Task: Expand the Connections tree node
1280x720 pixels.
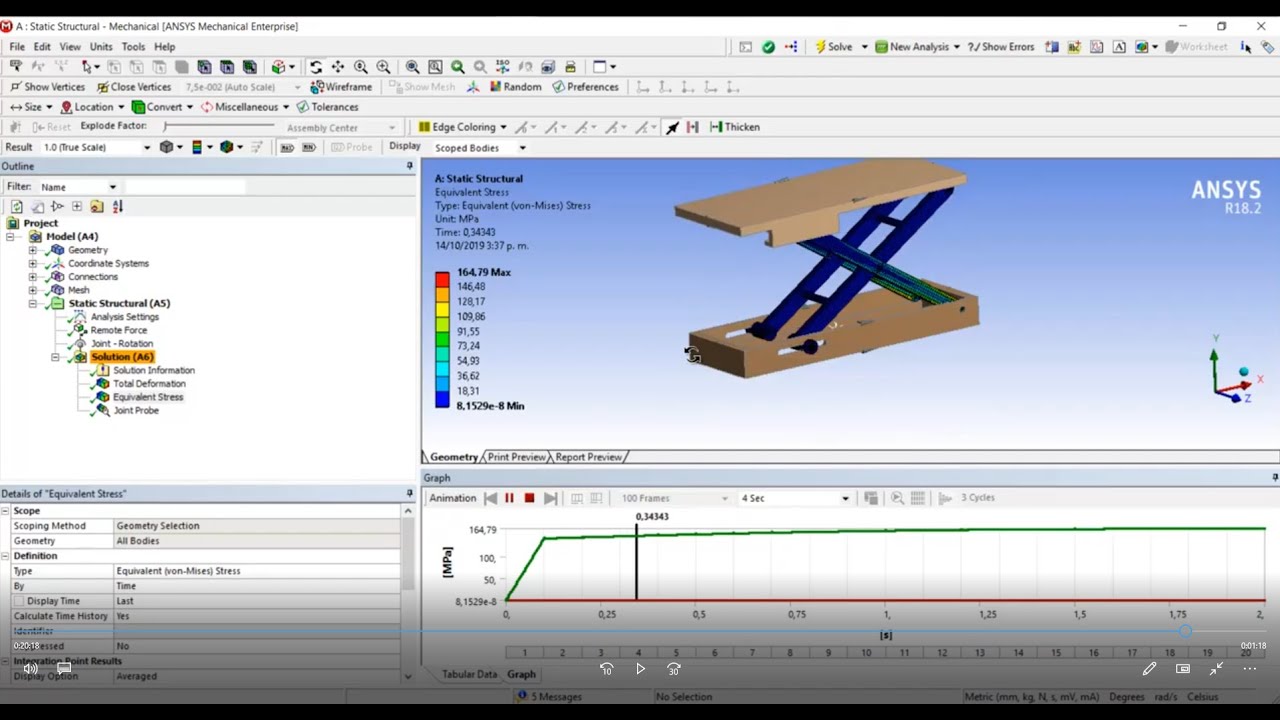Action: point(32,277)
